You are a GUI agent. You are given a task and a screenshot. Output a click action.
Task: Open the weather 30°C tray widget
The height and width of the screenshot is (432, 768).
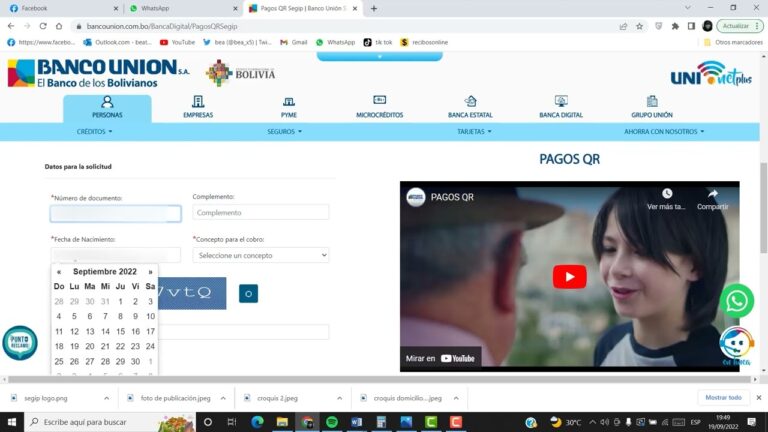pos(566,422)
